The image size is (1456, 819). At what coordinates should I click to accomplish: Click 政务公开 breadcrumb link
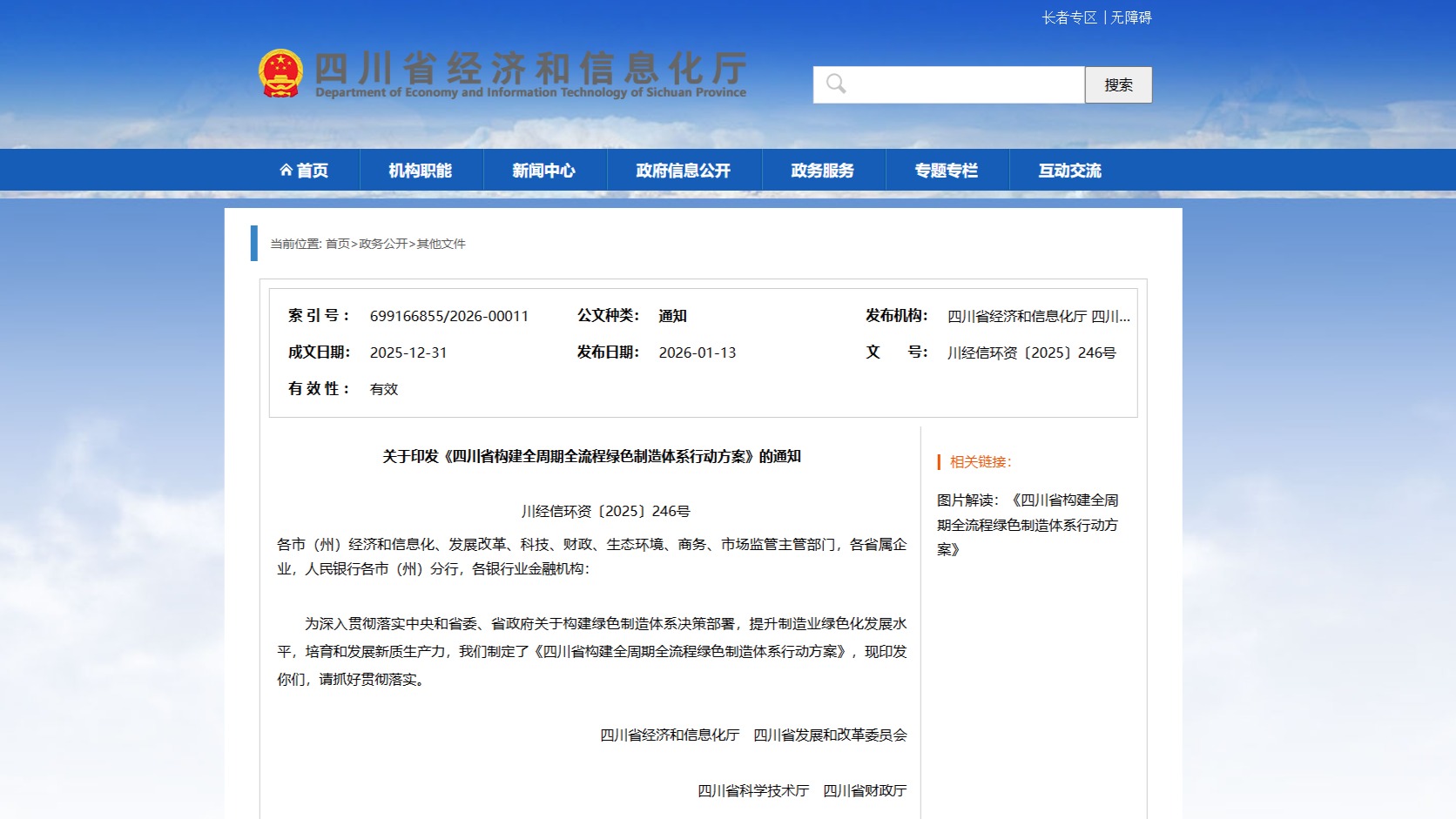tap(383, 244)
